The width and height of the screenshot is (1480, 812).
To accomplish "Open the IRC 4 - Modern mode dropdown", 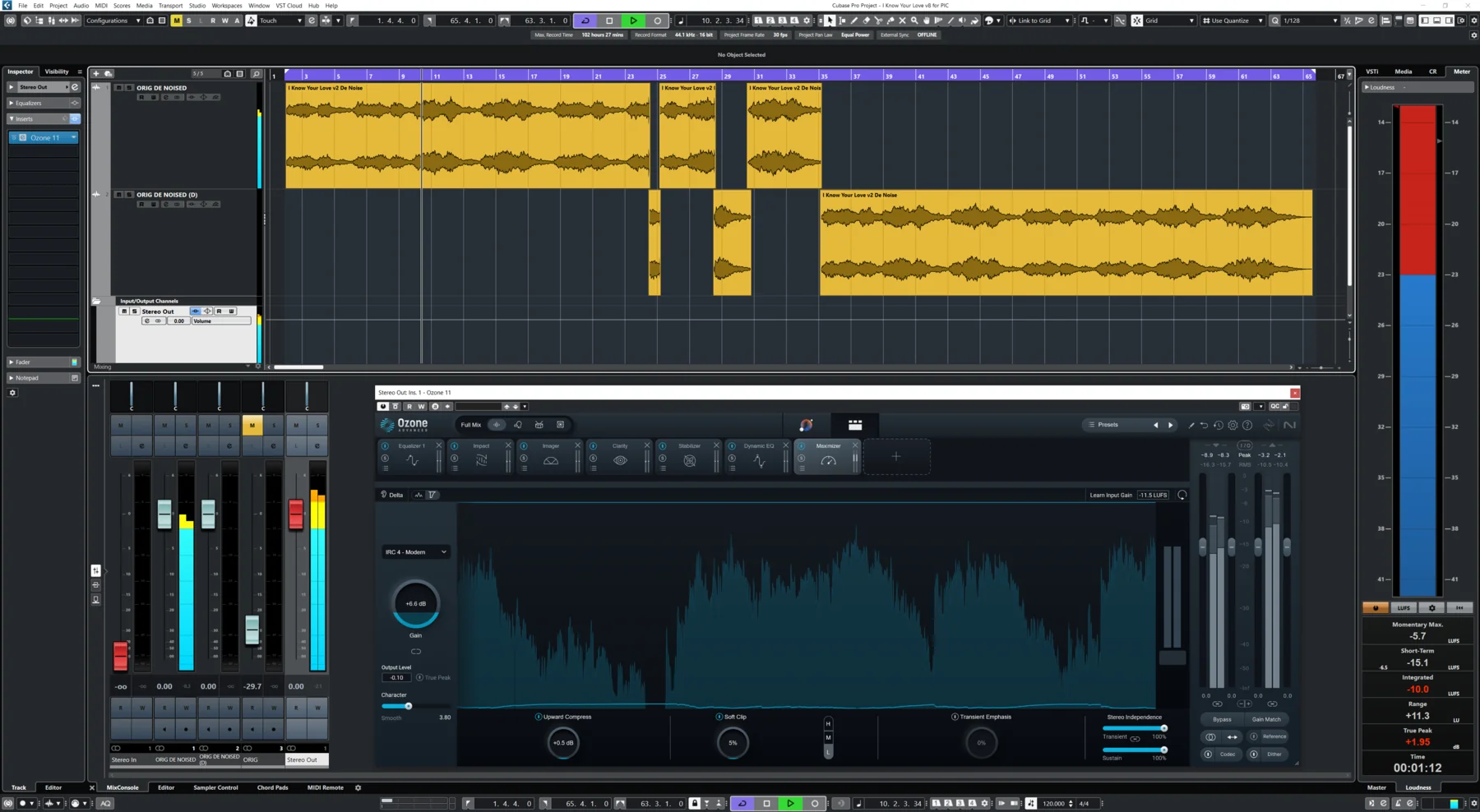I will 415,551.
